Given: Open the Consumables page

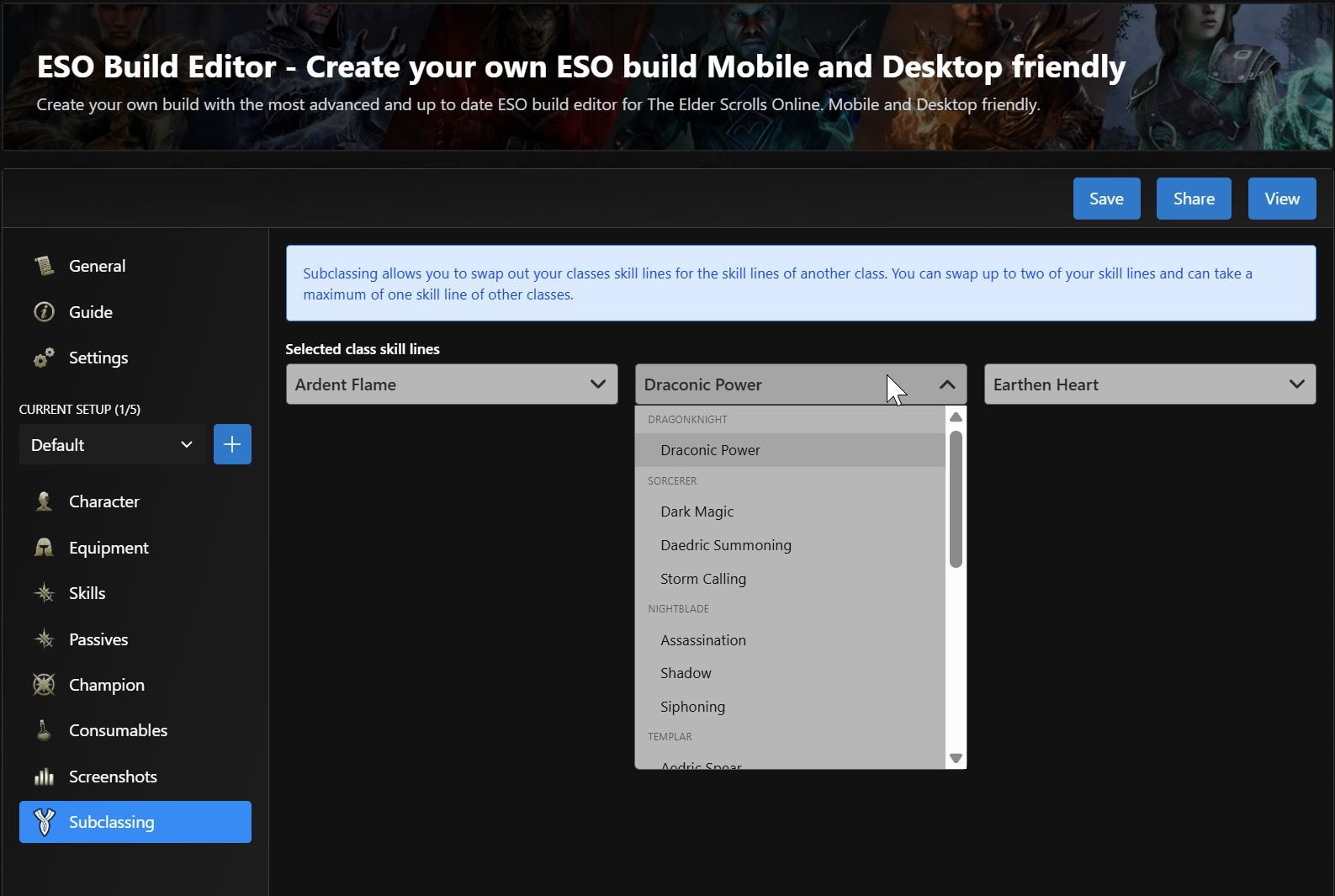Looking at the screenshot, I should pyautogui.click(x=135, y=730).
